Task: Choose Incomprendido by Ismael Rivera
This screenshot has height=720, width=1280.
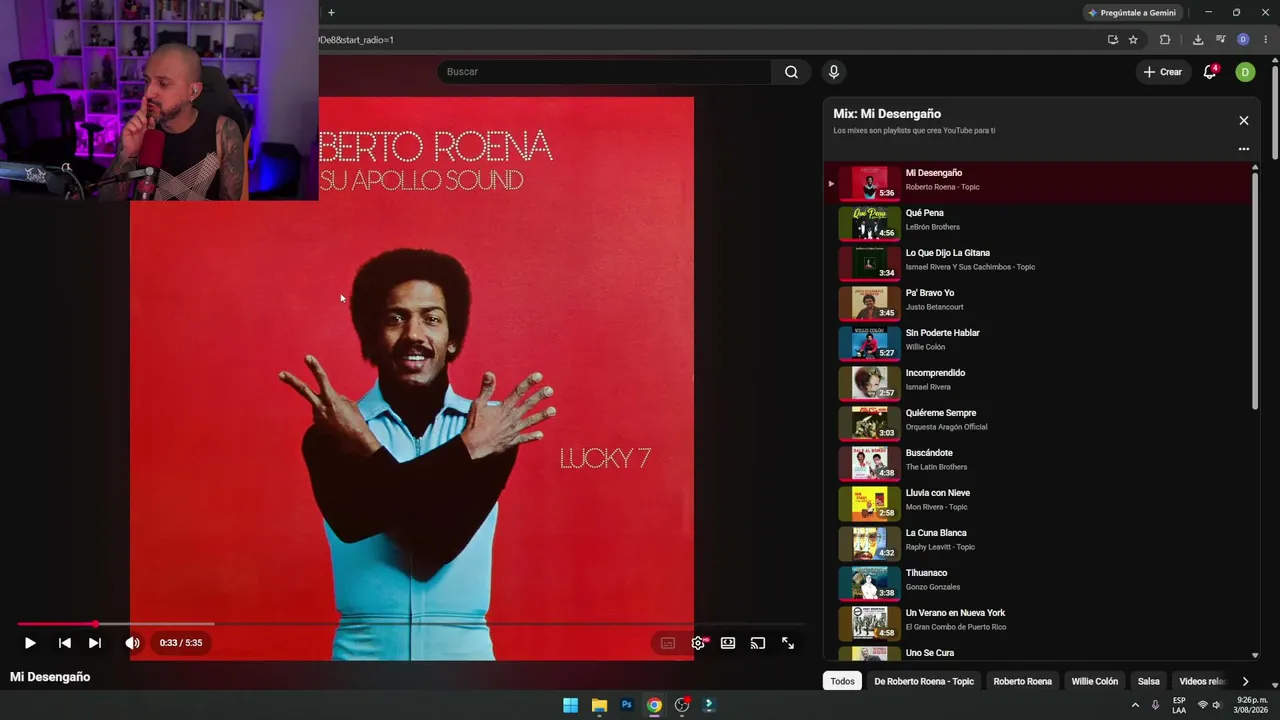Action: (1038, 383)
